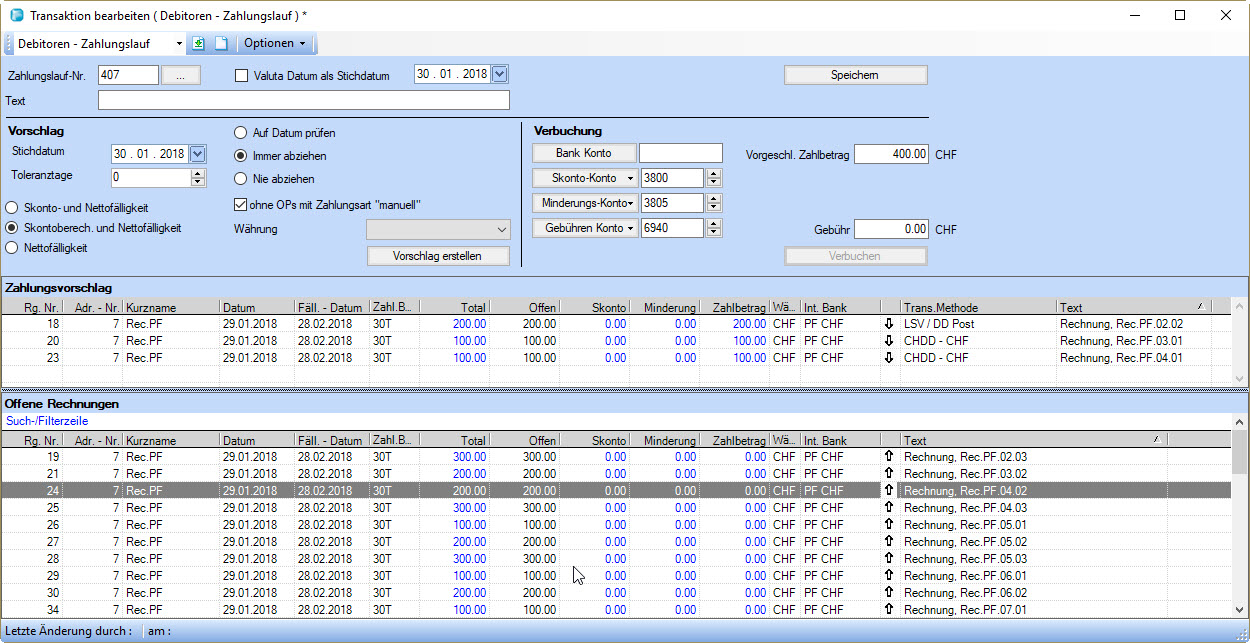
Task: Click the app icon in the title bar
Action: point(15,16)
